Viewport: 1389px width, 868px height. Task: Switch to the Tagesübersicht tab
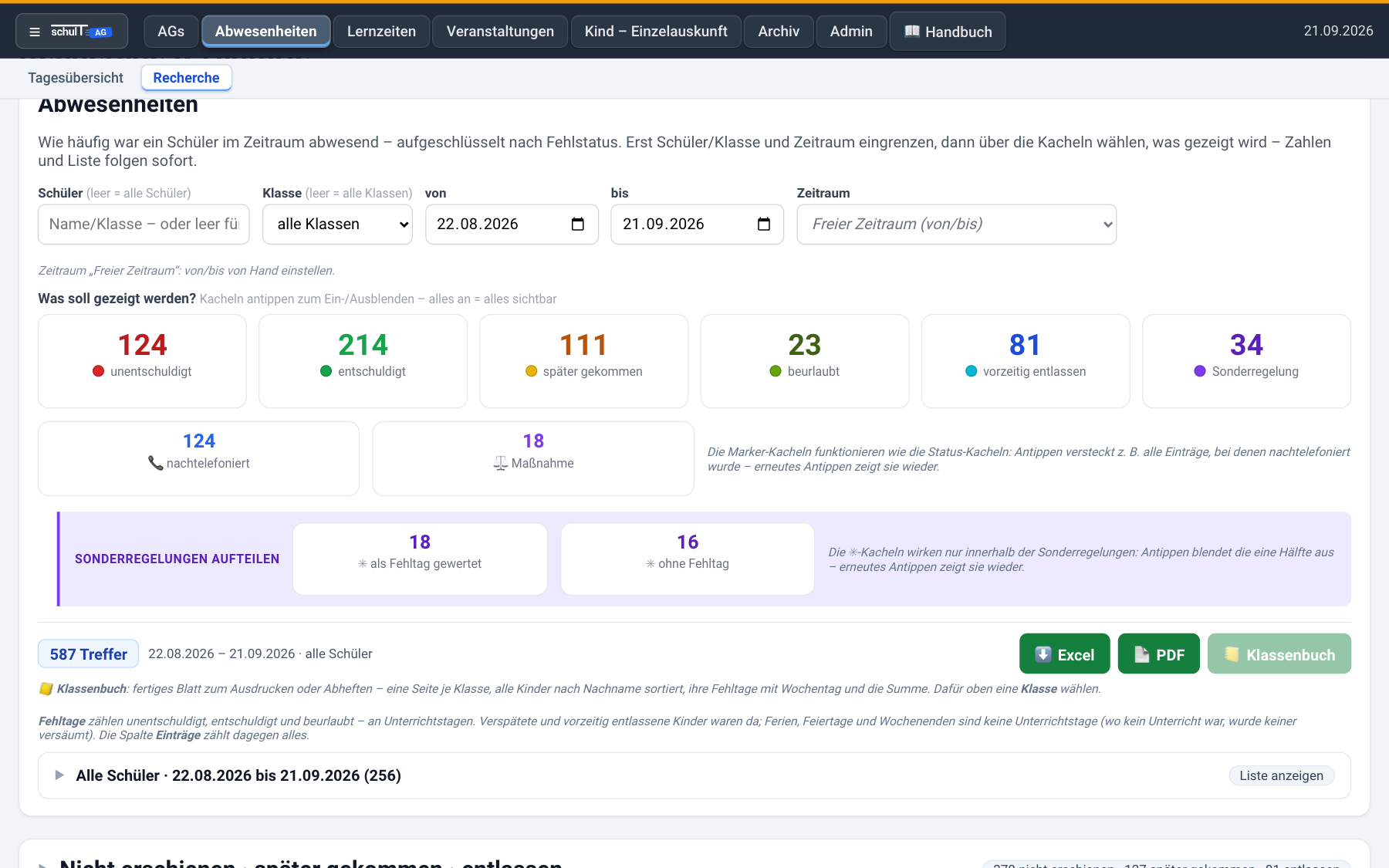click(76, 78)
